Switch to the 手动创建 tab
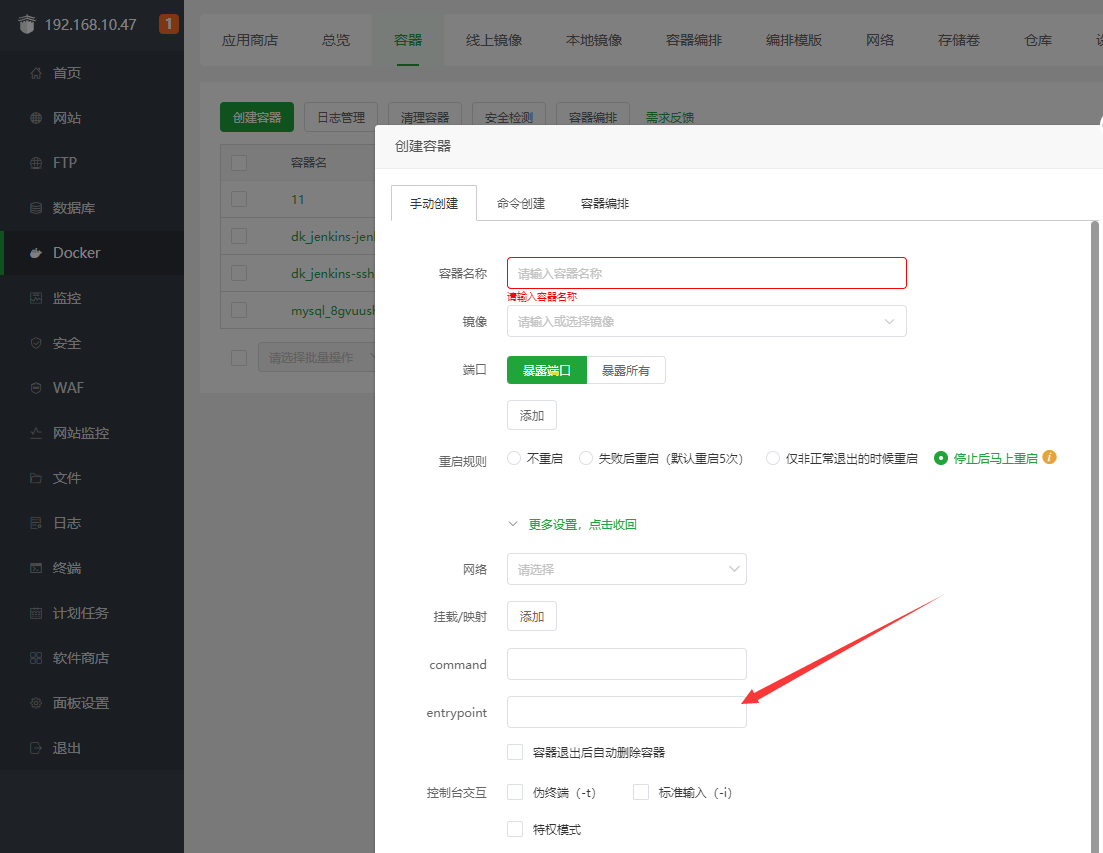Viewport: 1103px width, 853px height. pyautogui.click(x=434, y=204)
